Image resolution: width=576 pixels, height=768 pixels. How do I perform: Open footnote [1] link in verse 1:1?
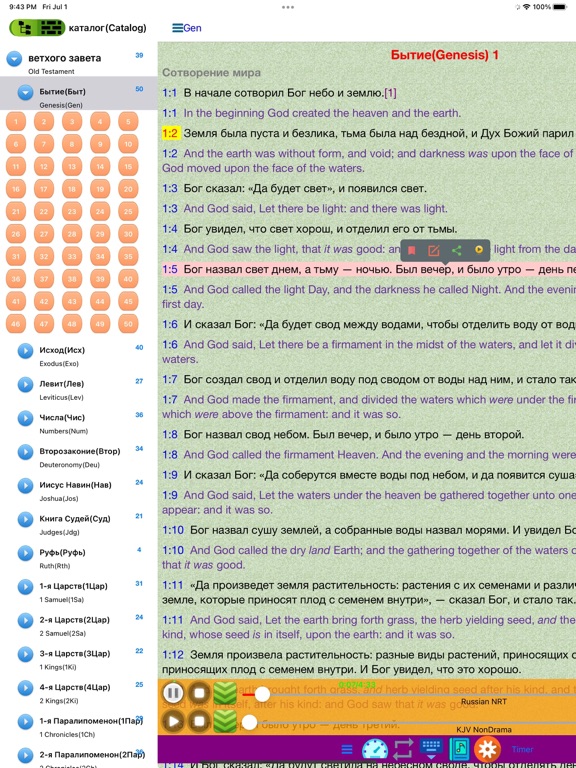[390, 93]
